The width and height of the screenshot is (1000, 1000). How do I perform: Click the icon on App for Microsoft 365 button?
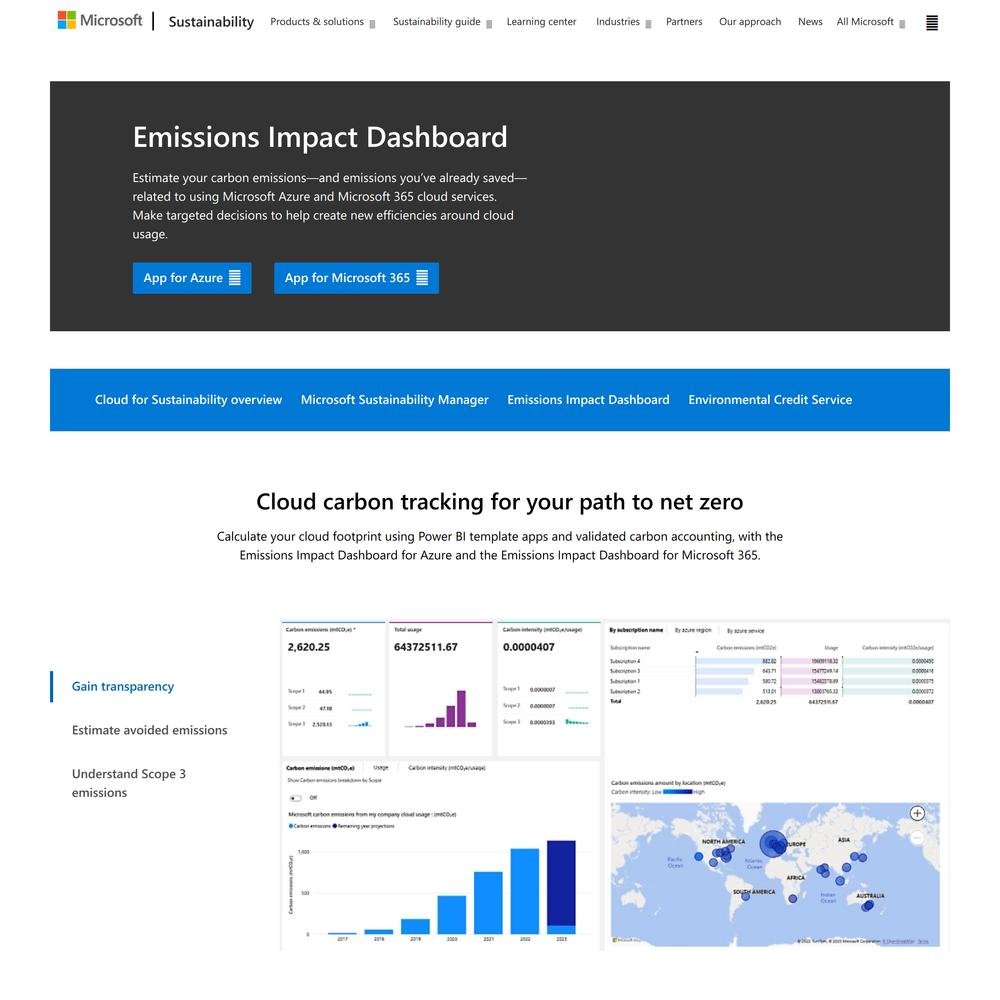[x=422, y=277]
